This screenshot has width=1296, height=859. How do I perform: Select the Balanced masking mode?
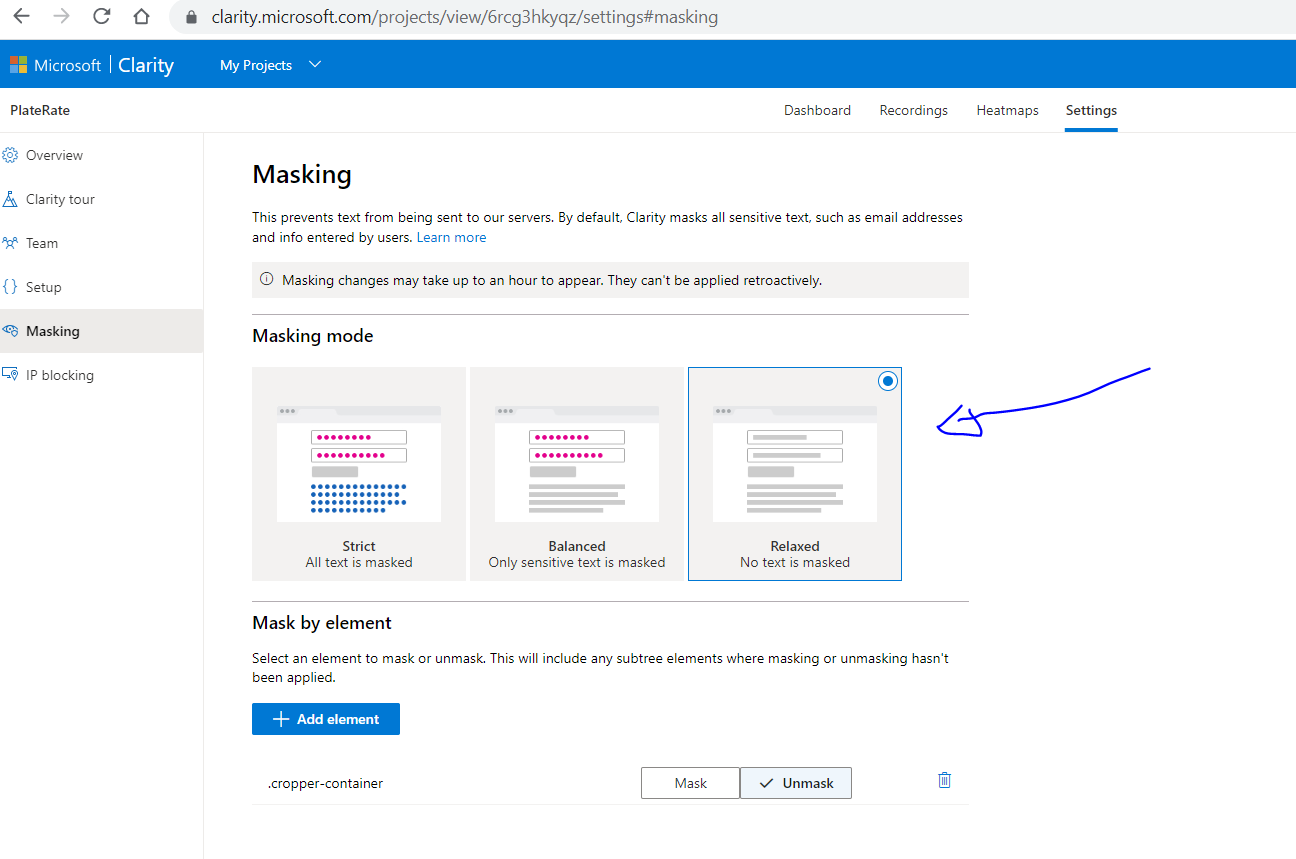coord(576,473)
